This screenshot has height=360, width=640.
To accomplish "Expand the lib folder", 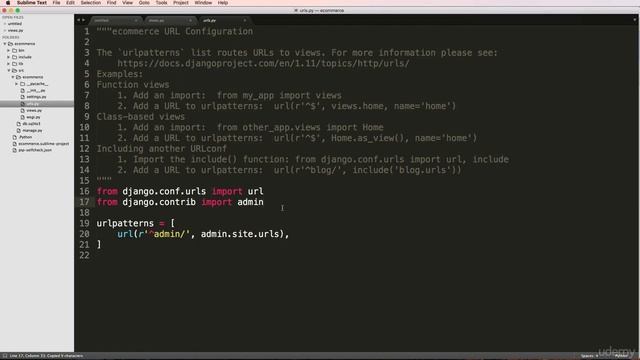I will (x=9, y=64).
